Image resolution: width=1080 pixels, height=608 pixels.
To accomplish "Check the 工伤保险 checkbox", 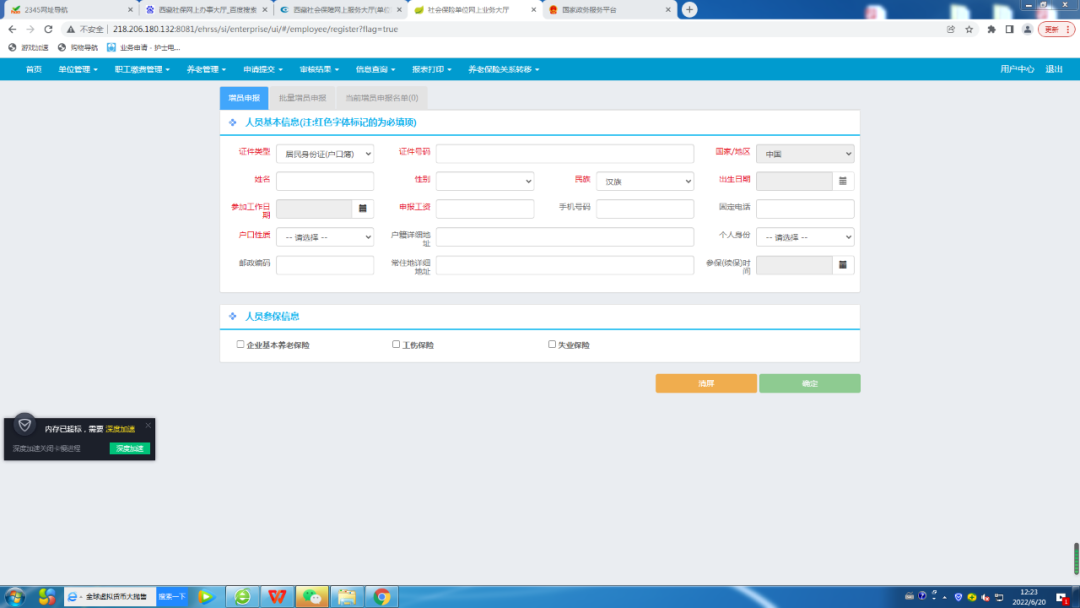I will click(x=396, y=344).
